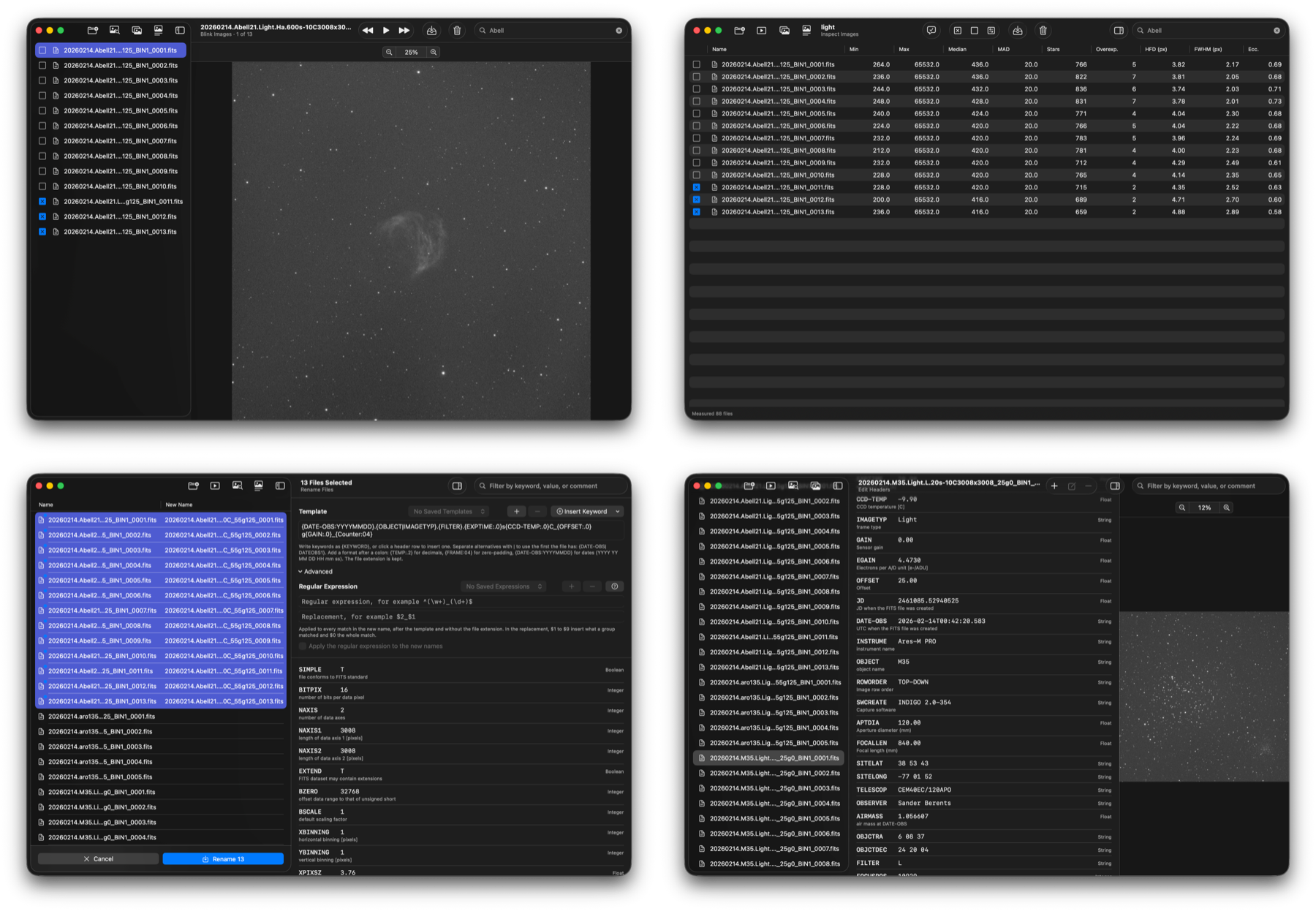Check the box for BIN1_0001.fits in Blink Images
Viewport: 1316px width, 911px height.
click(42, 50)
